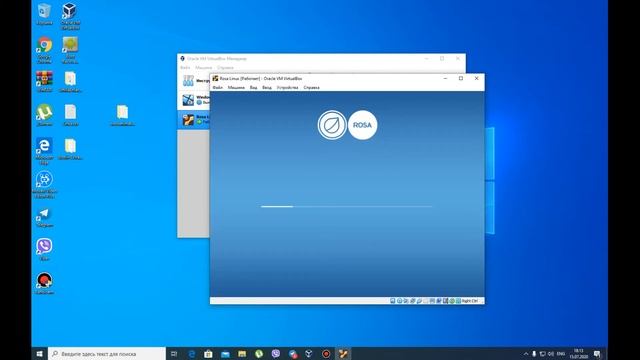
Task: Select the Tools entry in VirtualBox Manager
Action: (194, 80)
